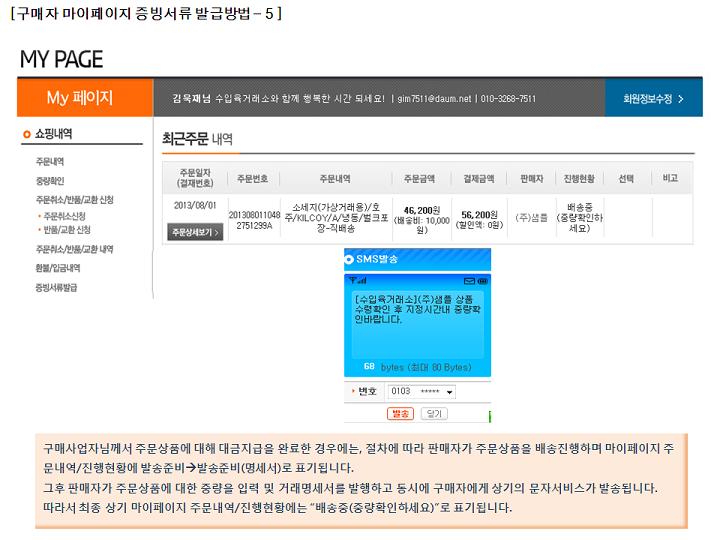Choose 주문취소신청 sub-menu item
This screenshot has width=720, height=540.
(x=63, y=216)
